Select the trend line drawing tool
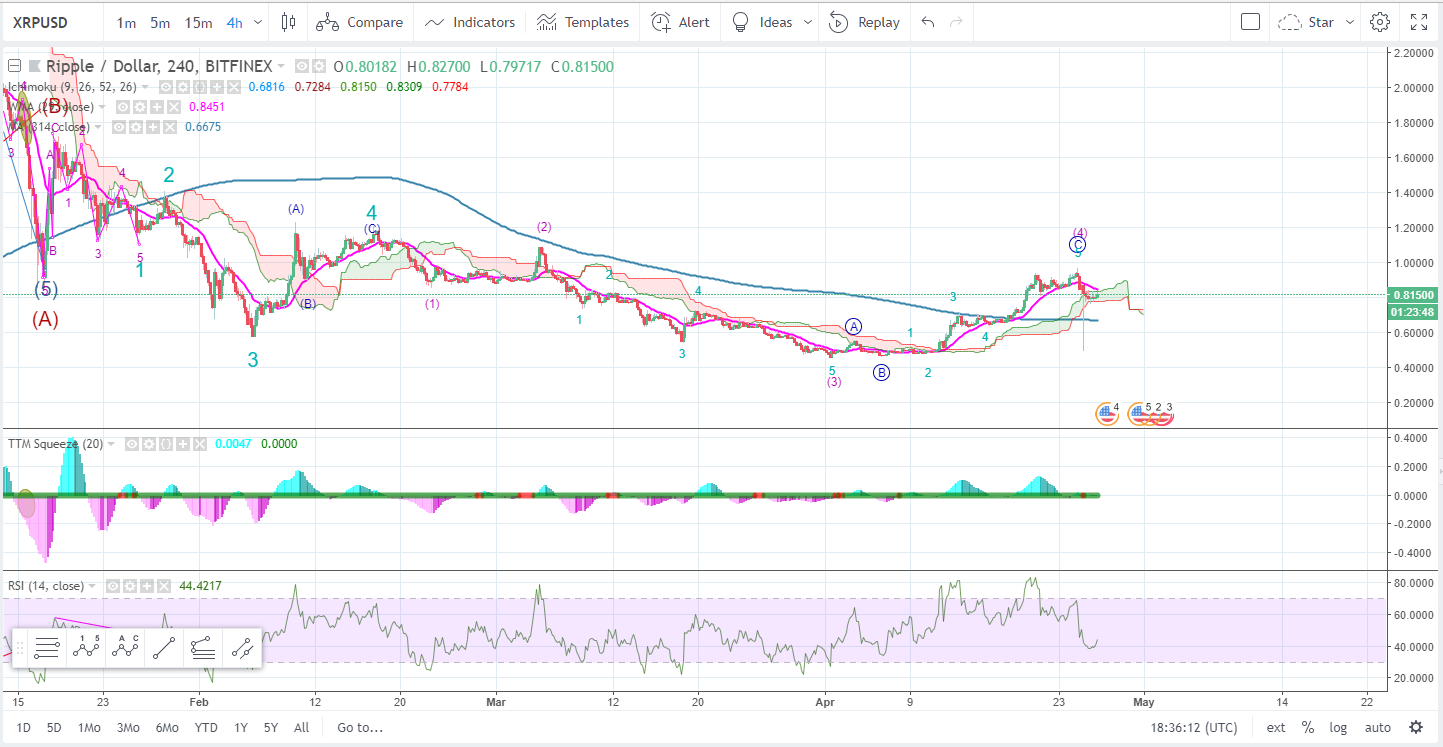The width and height of the screenshot is (1443, 747). point(164,648)
